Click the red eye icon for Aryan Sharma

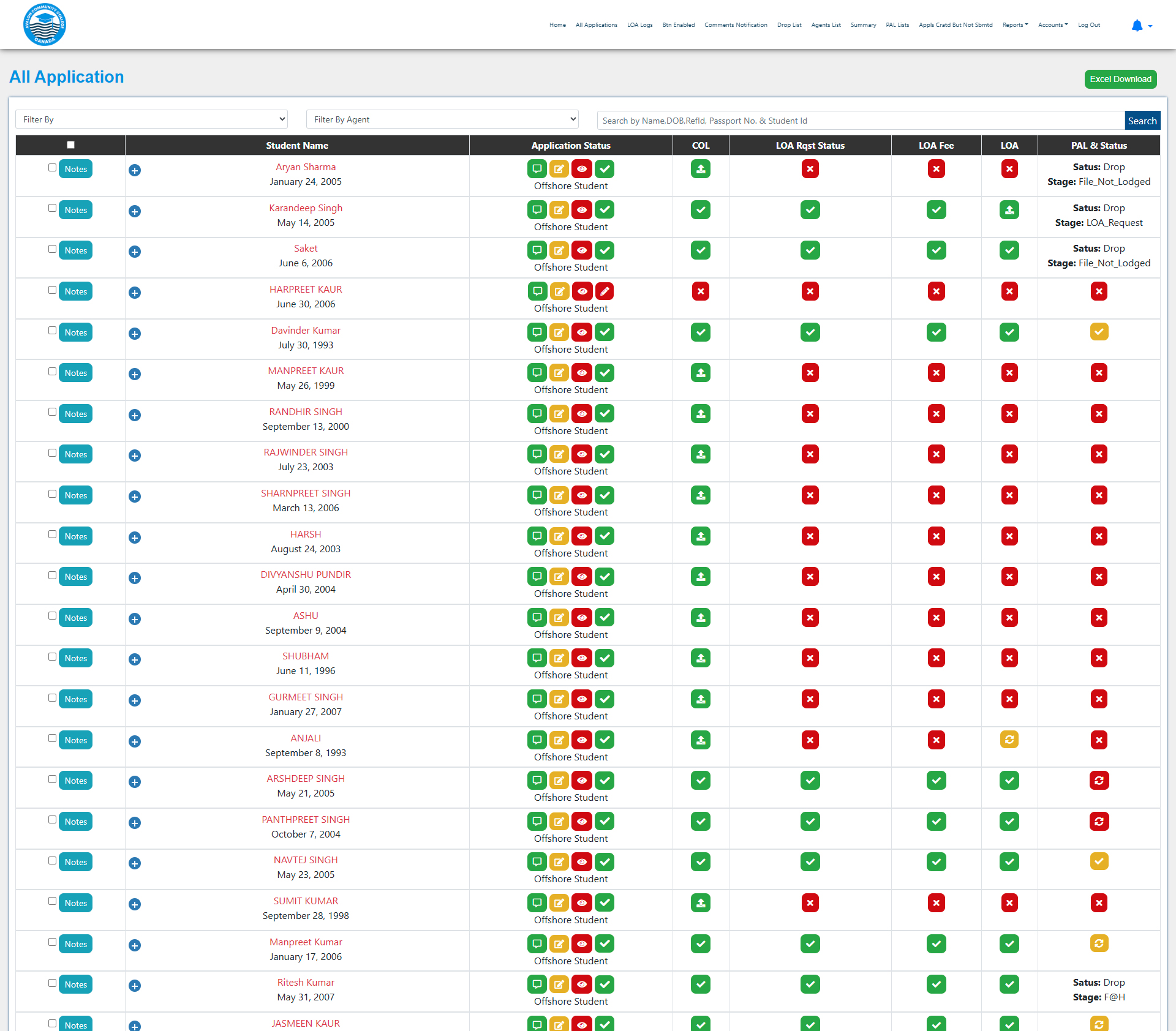tap(582, 169)
